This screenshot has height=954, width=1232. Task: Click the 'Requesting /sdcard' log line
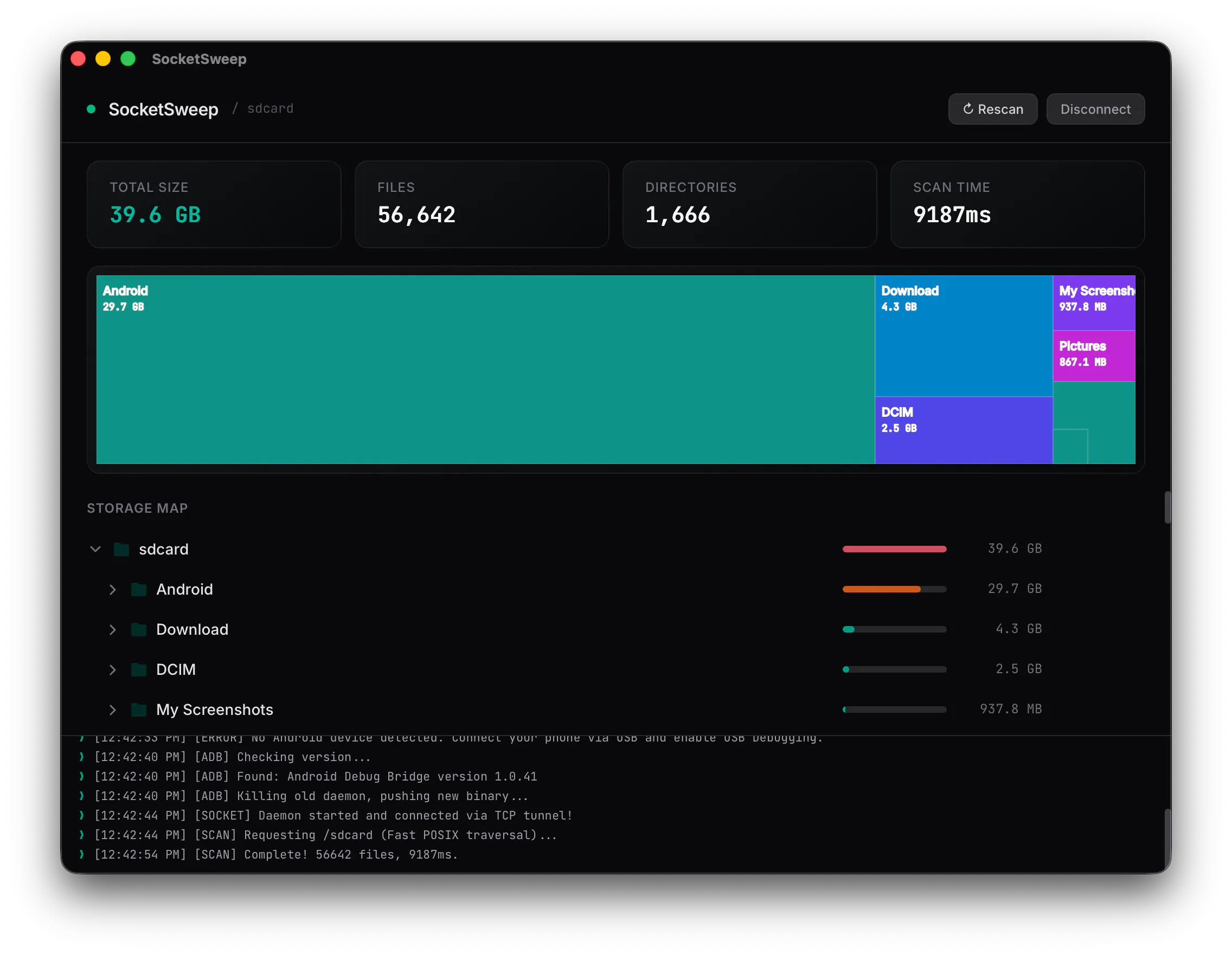(x=325, y=835)
